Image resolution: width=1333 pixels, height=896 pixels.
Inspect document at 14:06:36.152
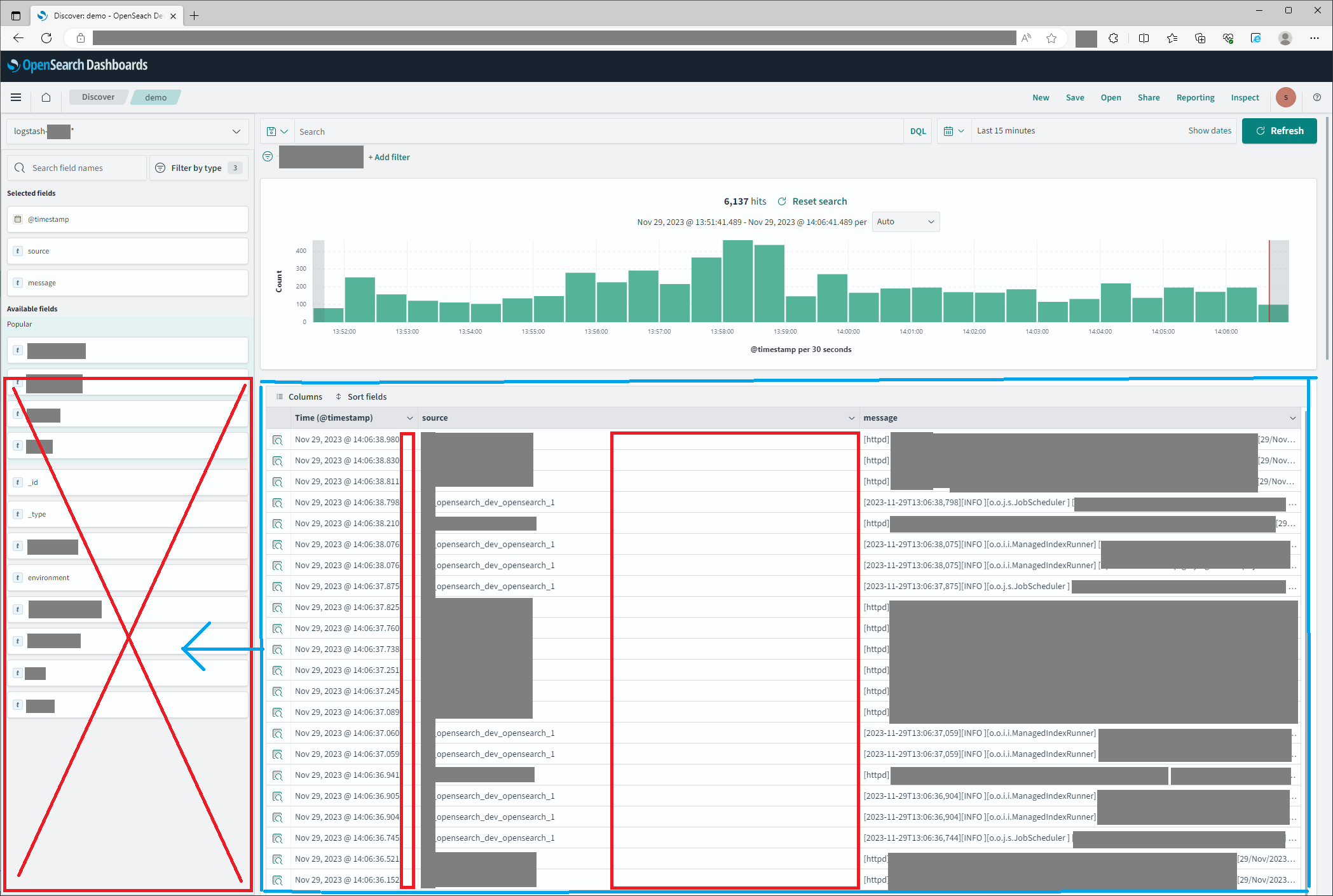[278, 880]
